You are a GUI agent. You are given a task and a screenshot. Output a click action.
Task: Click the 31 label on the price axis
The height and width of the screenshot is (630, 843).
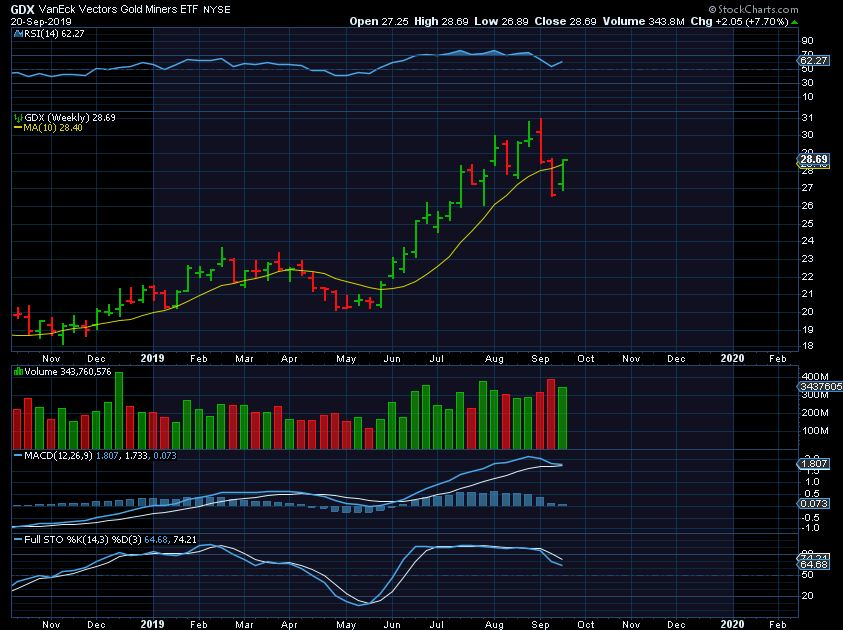point(808,118)
